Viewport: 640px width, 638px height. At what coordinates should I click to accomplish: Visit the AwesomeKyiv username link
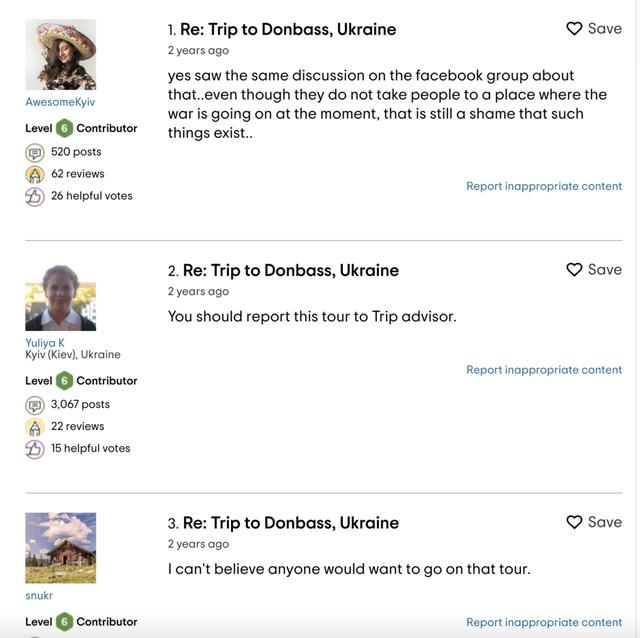point(60,102)
